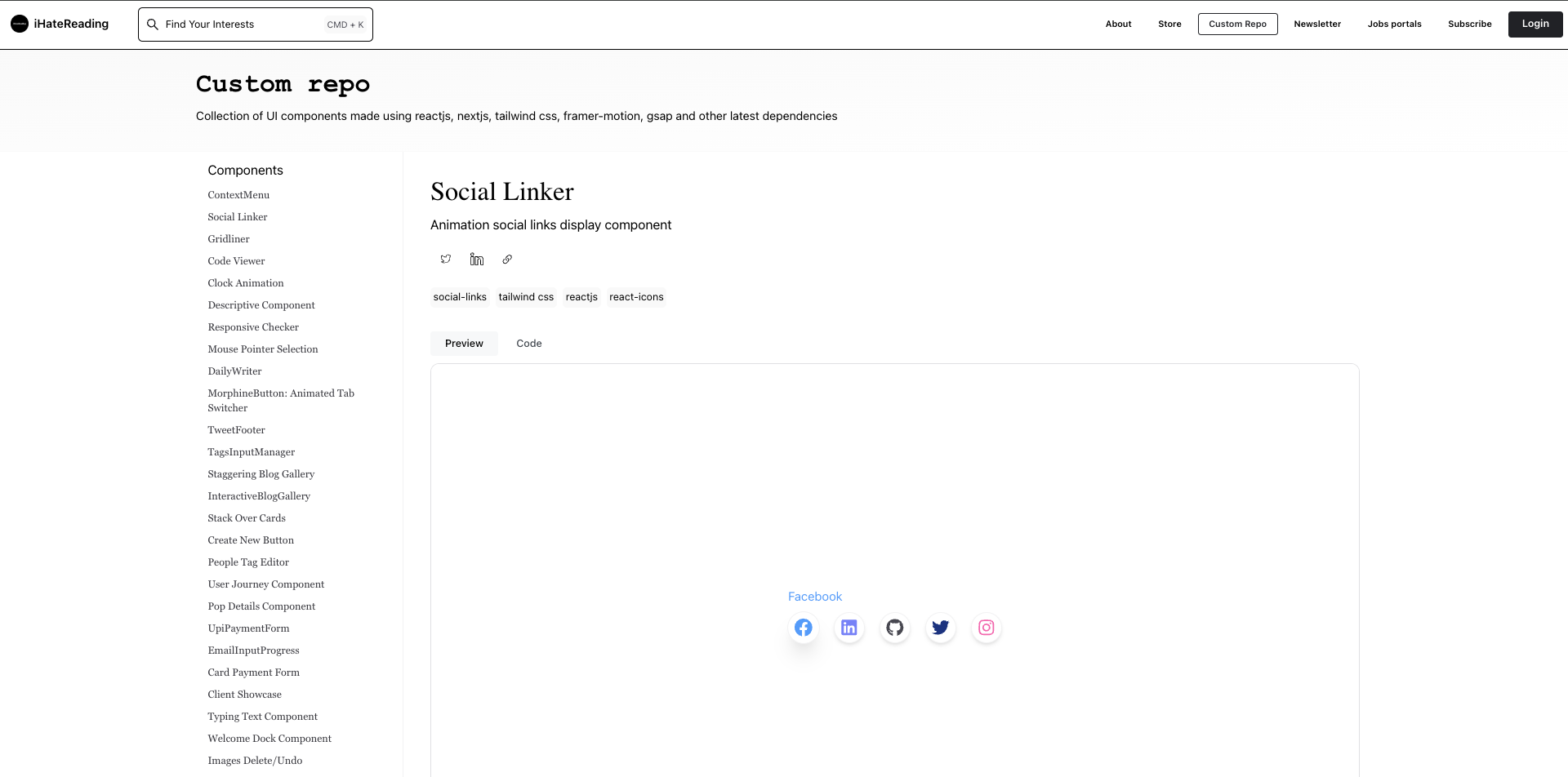Screen dimensions: 1568x777
Task: Select the social-links tag
Action: coord(460,297)
